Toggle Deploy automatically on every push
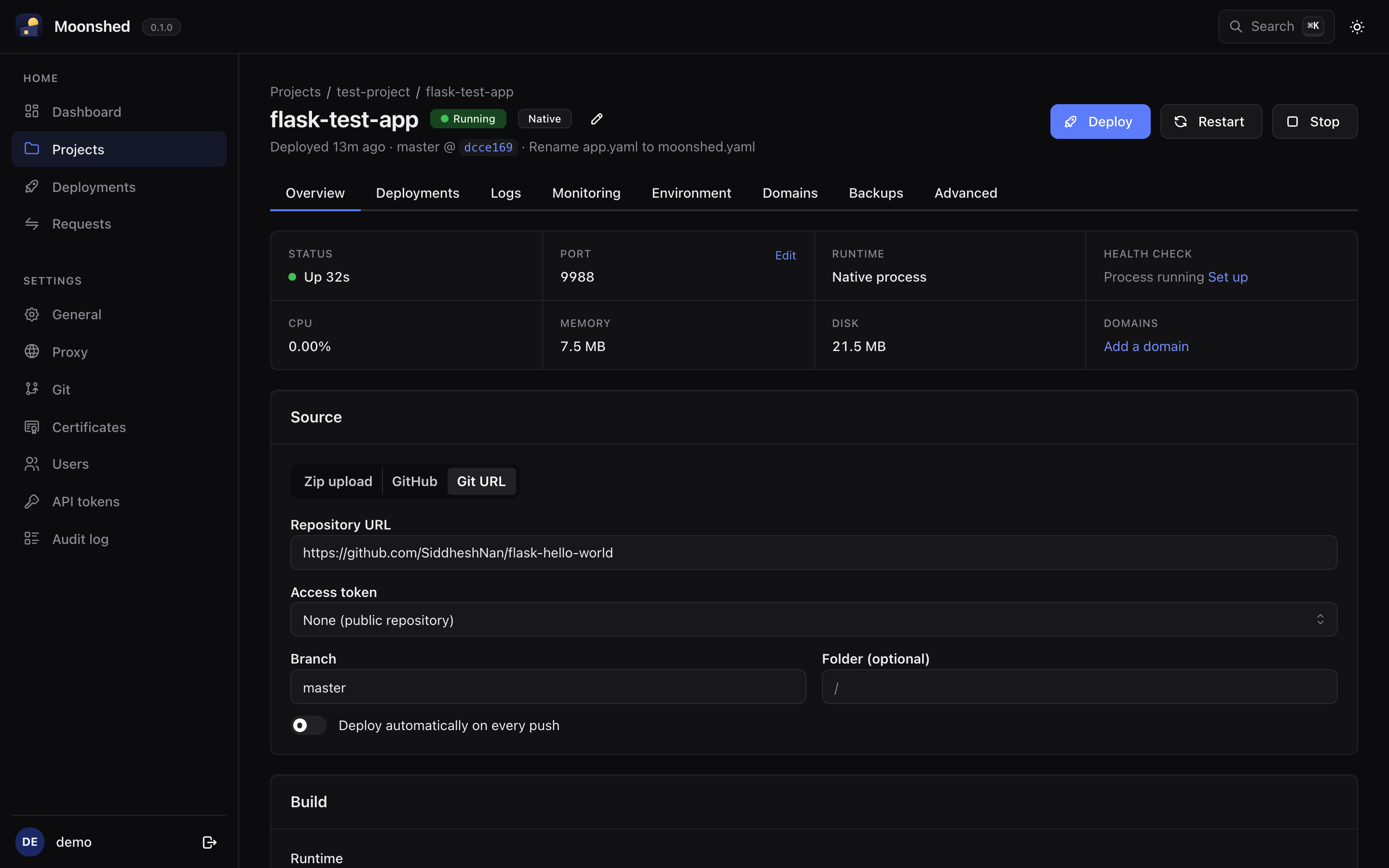The height and width of the screenshot is (868, 1389). [308, 725]
